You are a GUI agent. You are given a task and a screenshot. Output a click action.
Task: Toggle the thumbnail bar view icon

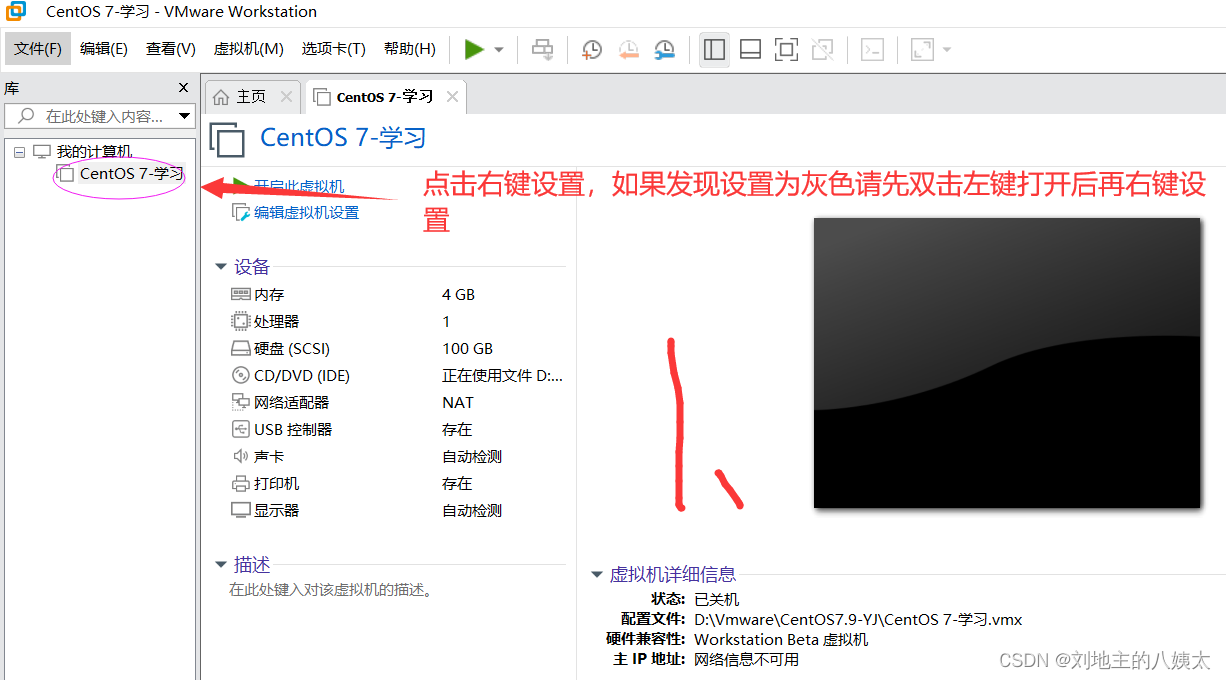750,49
